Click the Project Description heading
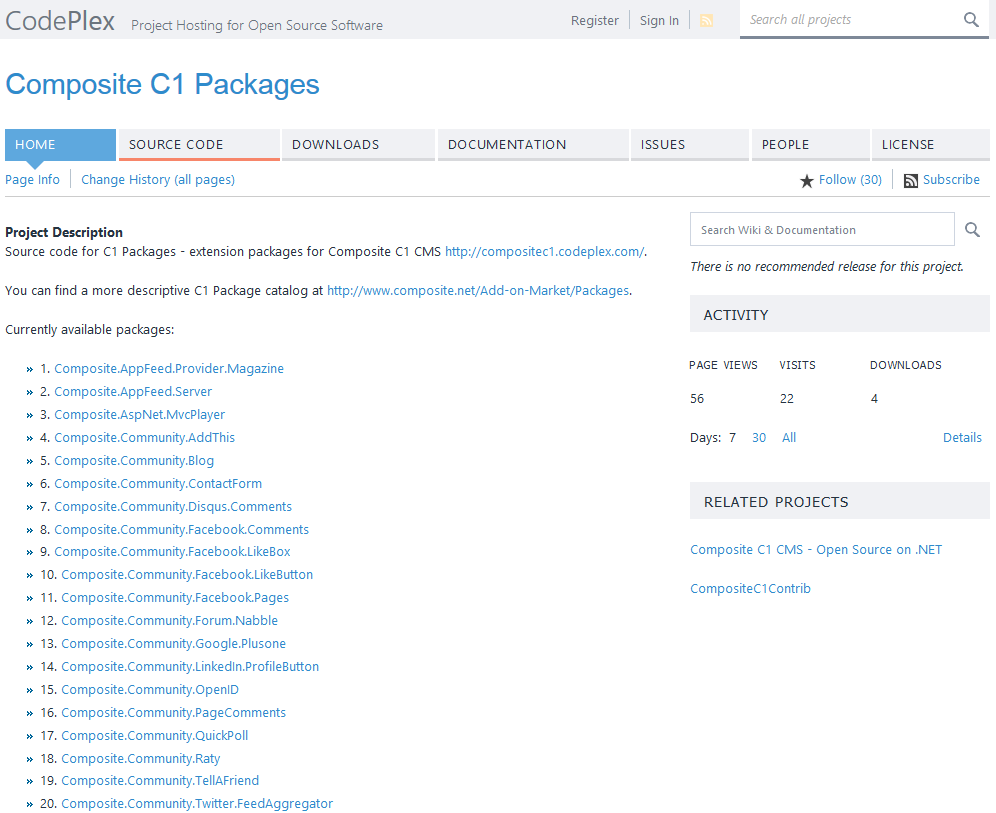Viewport: 996px width, 813px height. coord(64,232)
